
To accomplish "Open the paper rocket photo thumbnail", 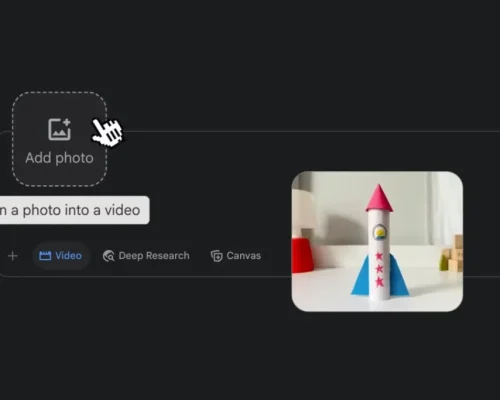I will [x=377, y=241].
